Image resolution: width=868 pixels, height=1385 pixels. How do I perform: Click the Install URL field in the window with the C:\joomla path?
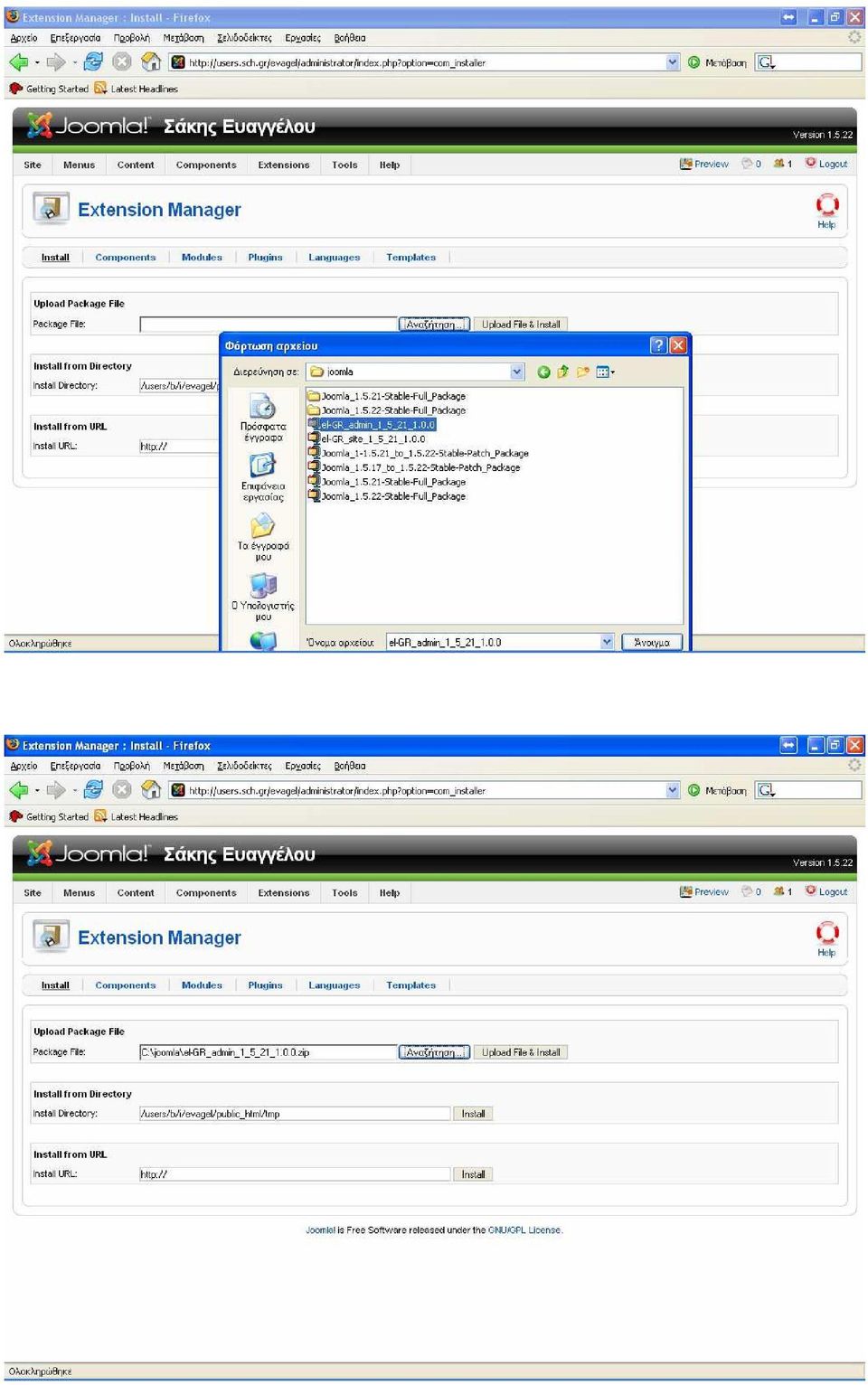[295, 1174]
